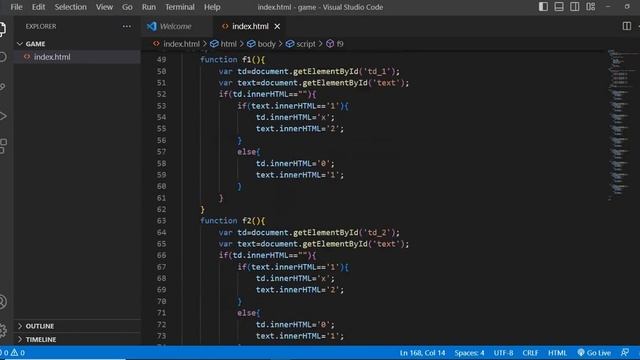This screenshot has height=360, width=640.
Task: Click text.innerHTML='2' on line 55
Action: tap(300, 129)
